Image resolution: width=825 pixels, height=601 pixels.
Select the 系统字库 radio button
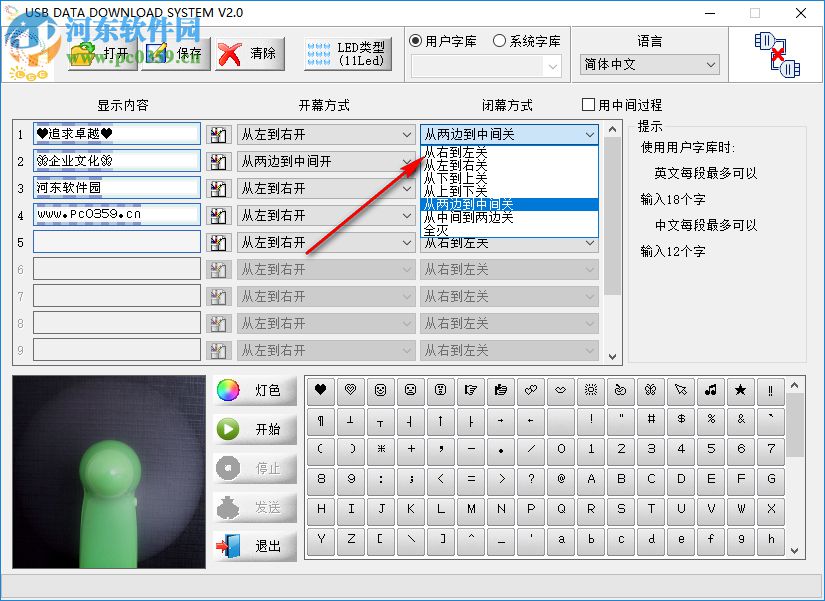pyautogui.click(x=499, y=40)
